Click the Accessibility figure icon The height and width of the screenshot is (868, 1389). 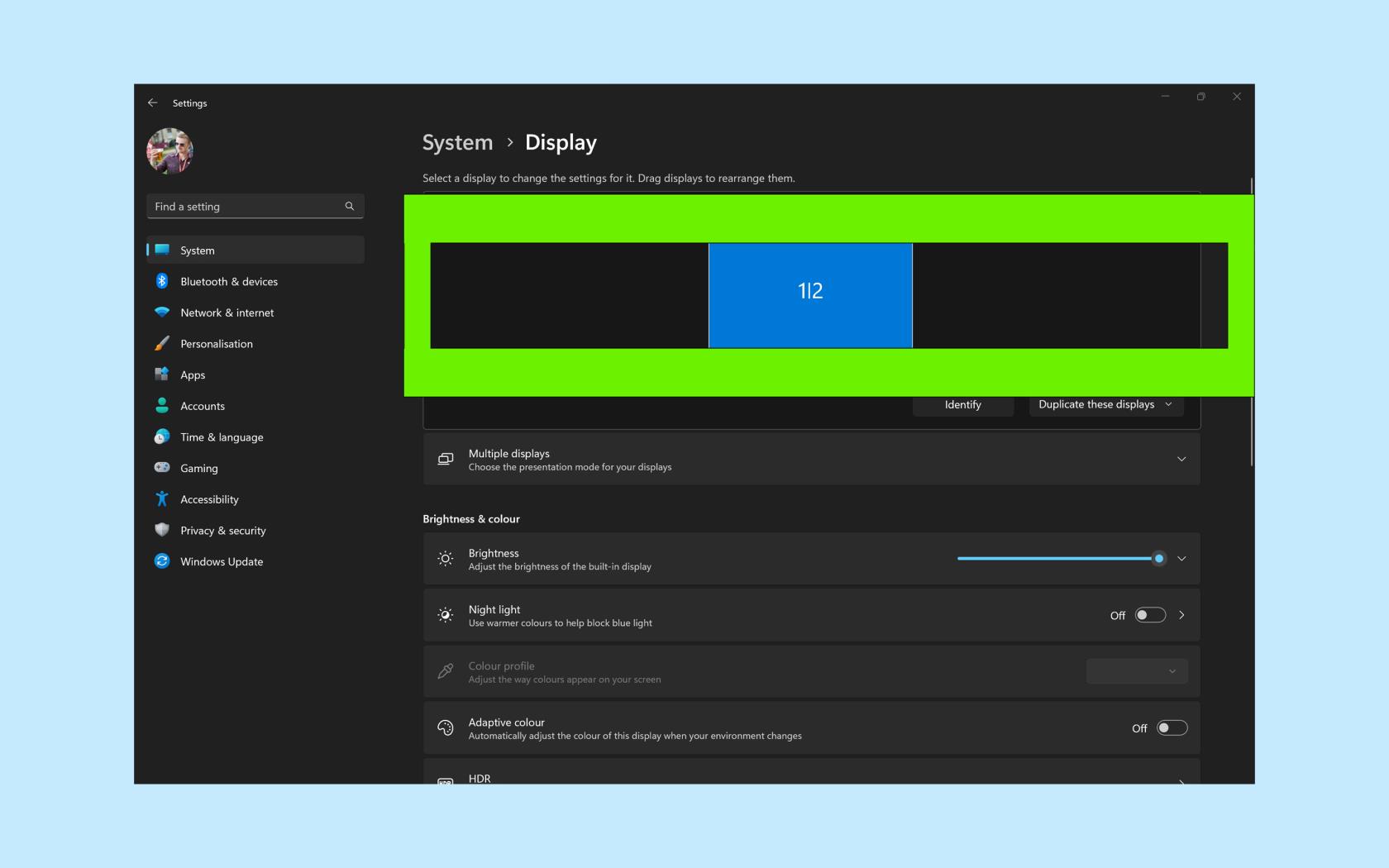tap(162, 499)
